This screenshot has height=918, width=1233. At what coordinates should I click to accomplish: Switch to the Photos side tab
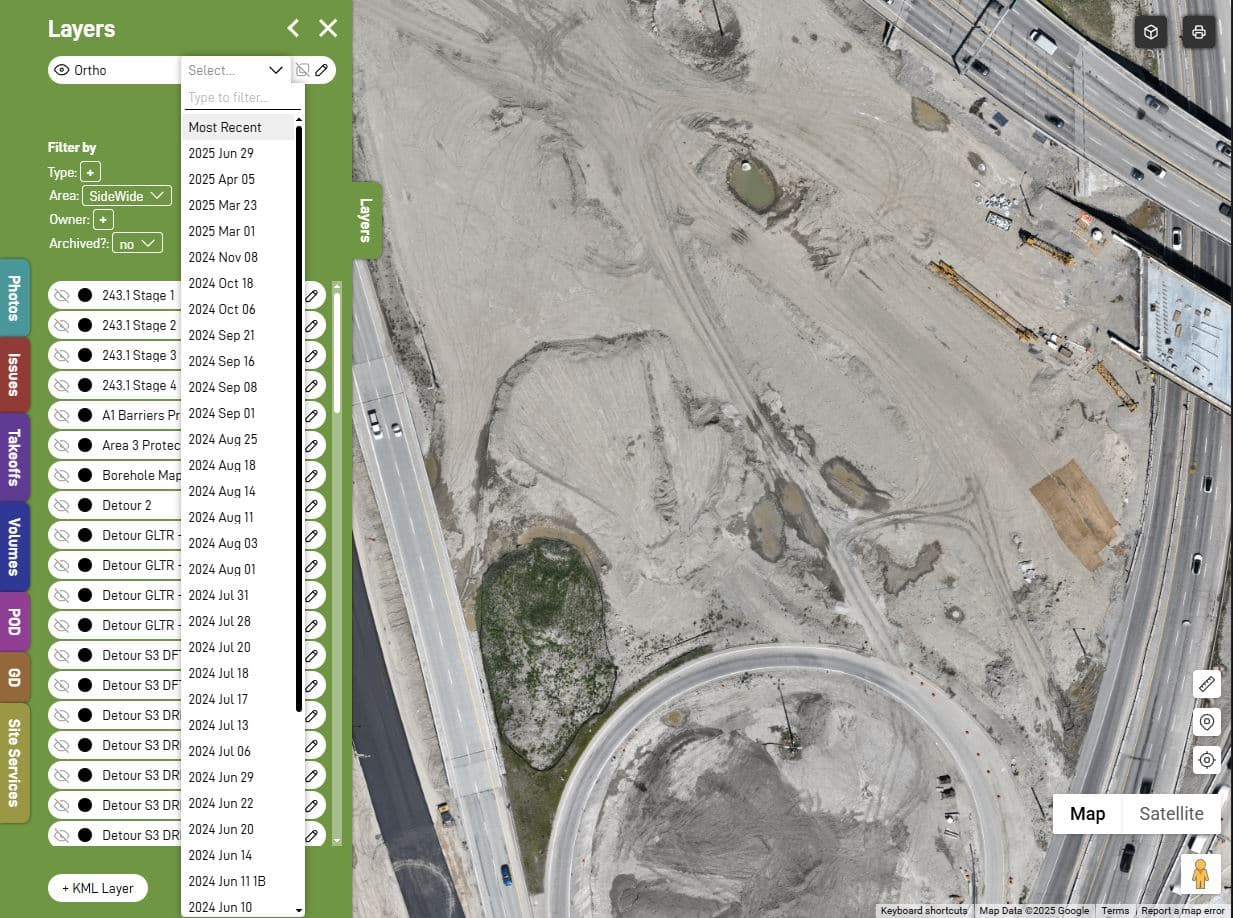tap(14, 297)
